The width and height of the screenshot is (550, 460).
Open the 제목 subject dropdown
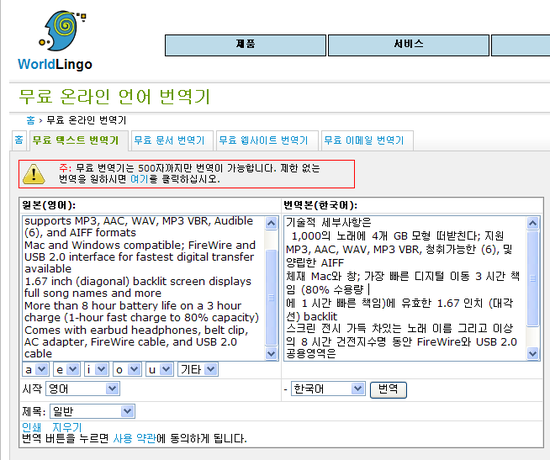point(93,412)
